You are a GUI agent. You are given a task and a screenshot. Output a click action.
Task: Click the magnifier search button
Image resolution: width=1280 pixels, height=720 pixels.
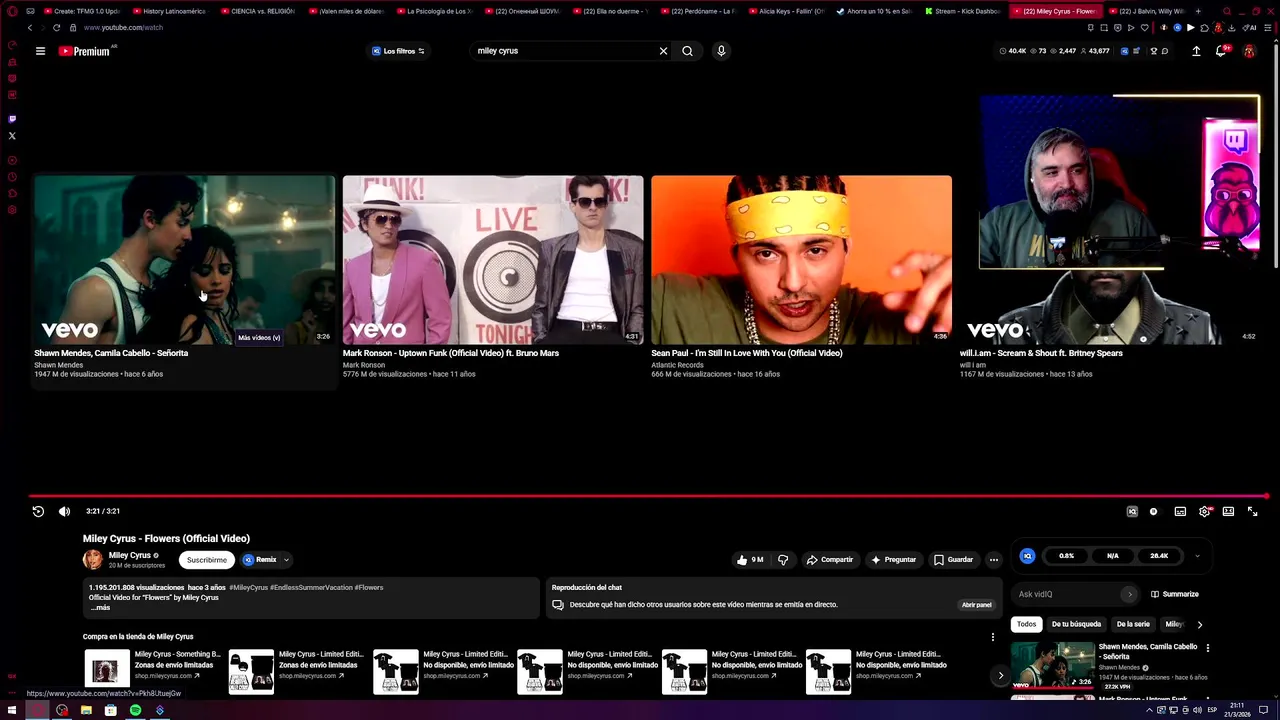click(x=687, y=51)
